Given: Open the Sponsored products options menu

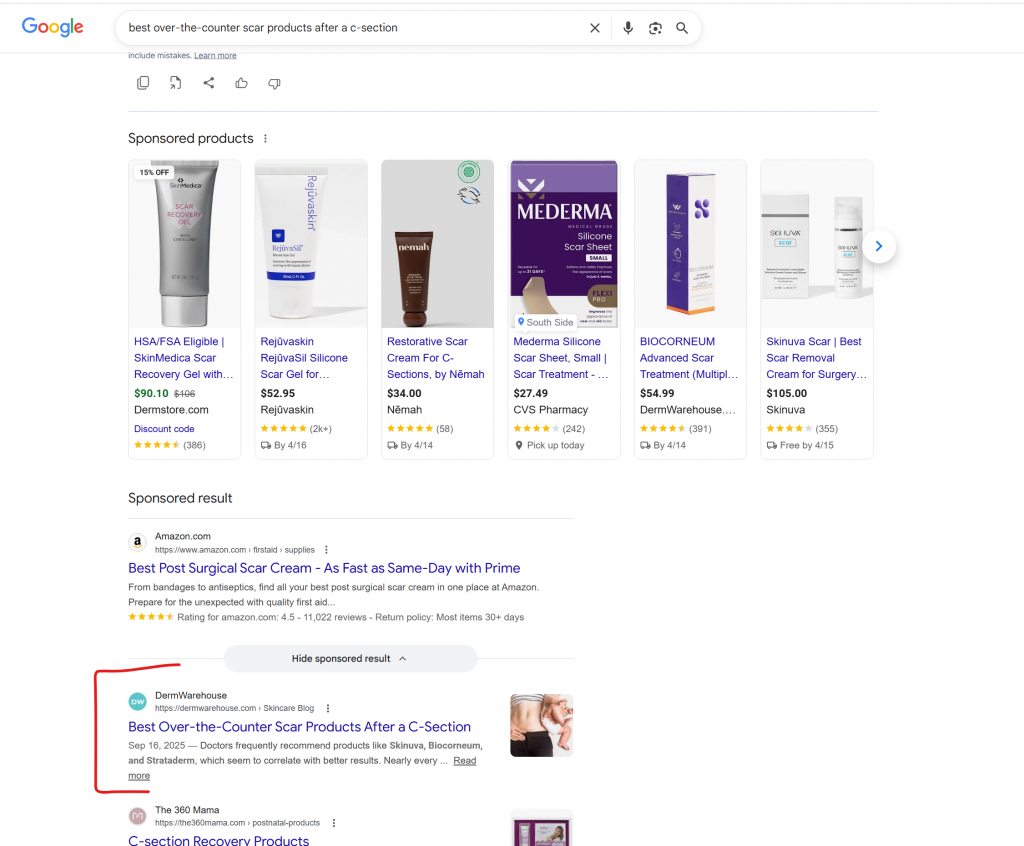Looking at the screenshot, I should pos(265,138).
